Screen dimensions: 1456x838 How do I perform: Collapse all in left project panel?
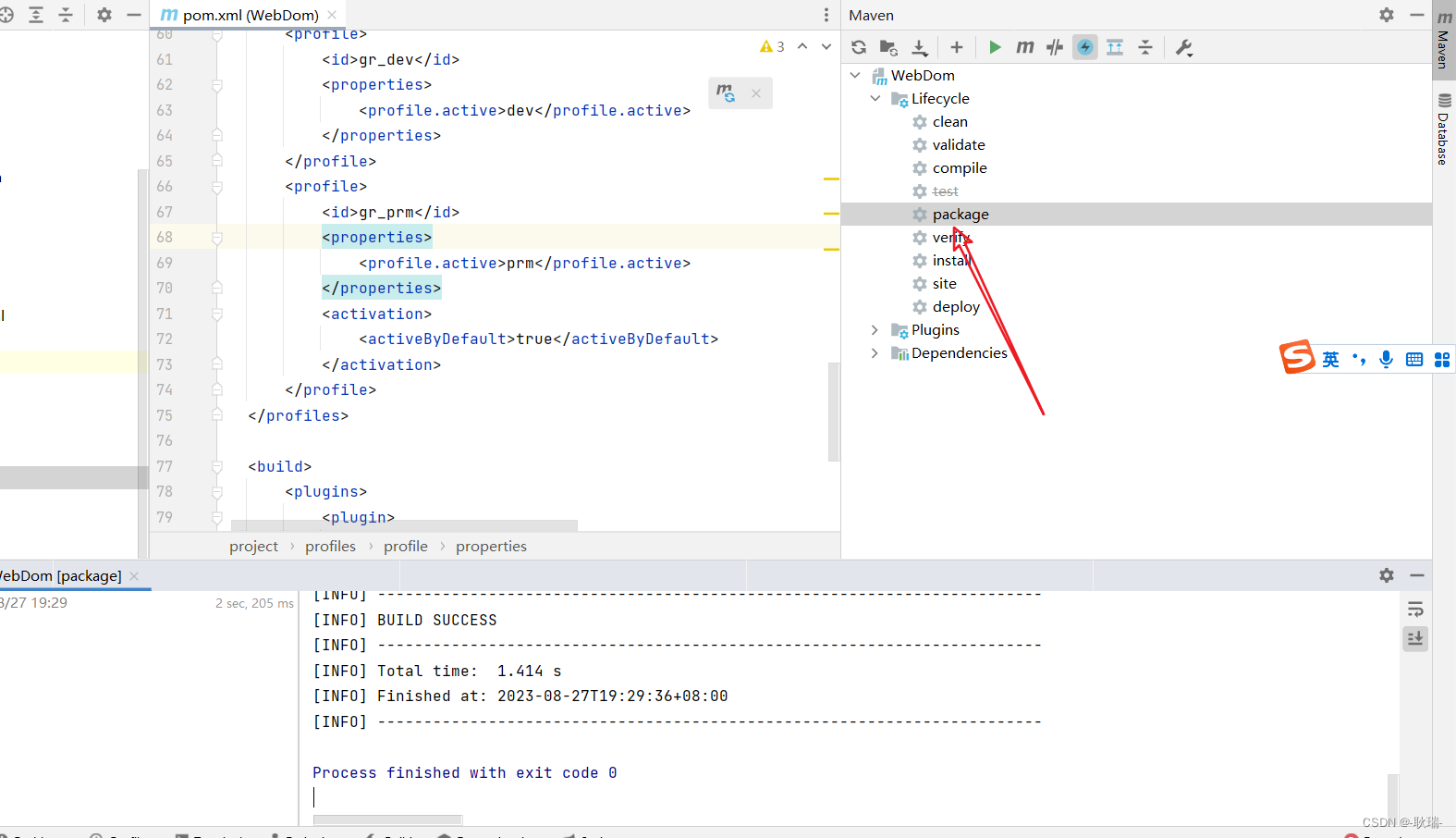(66, 15)
